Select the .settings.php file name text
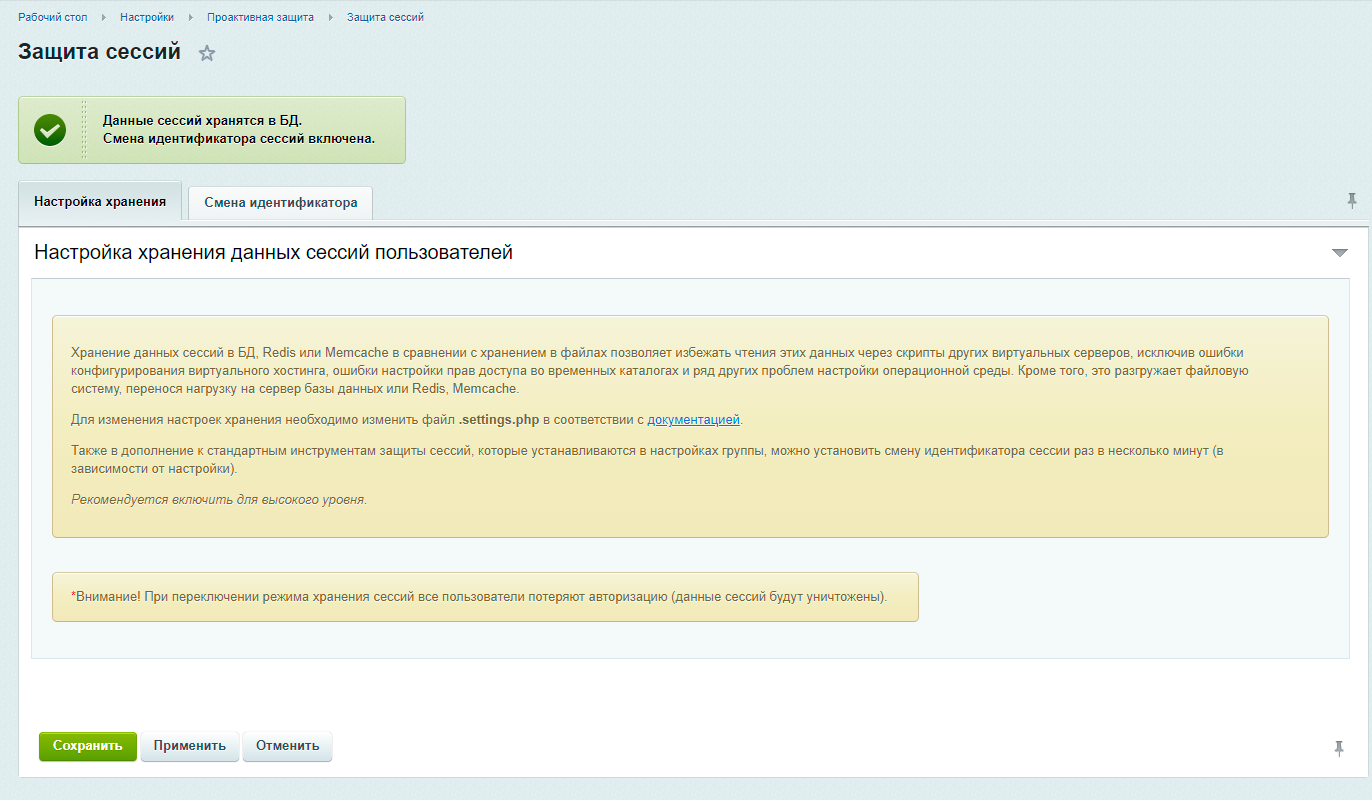This screenshot has height=800, width=1372. click(499, 420)
